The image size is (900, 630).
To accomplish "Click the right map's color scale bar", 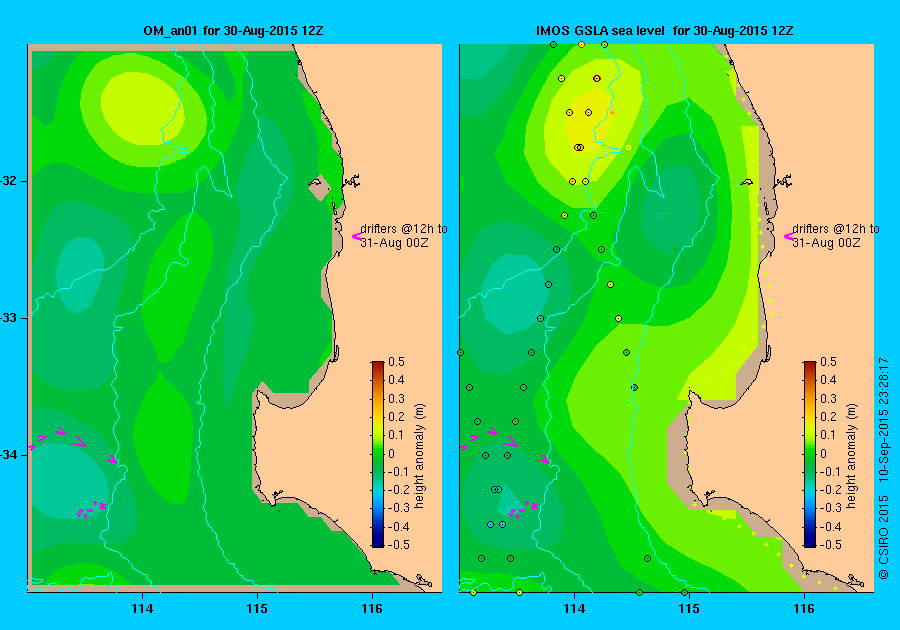I will point(810,454).
